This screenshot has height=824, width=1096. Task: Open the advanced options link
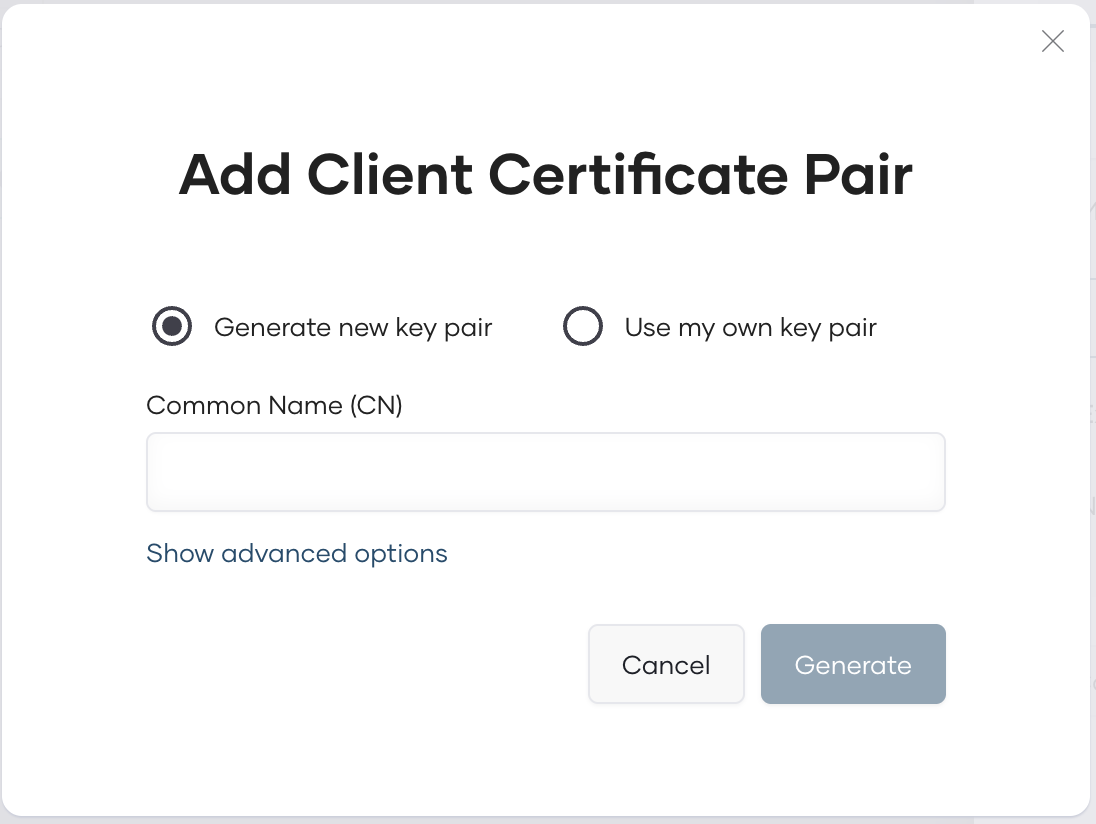click(297, 553)
